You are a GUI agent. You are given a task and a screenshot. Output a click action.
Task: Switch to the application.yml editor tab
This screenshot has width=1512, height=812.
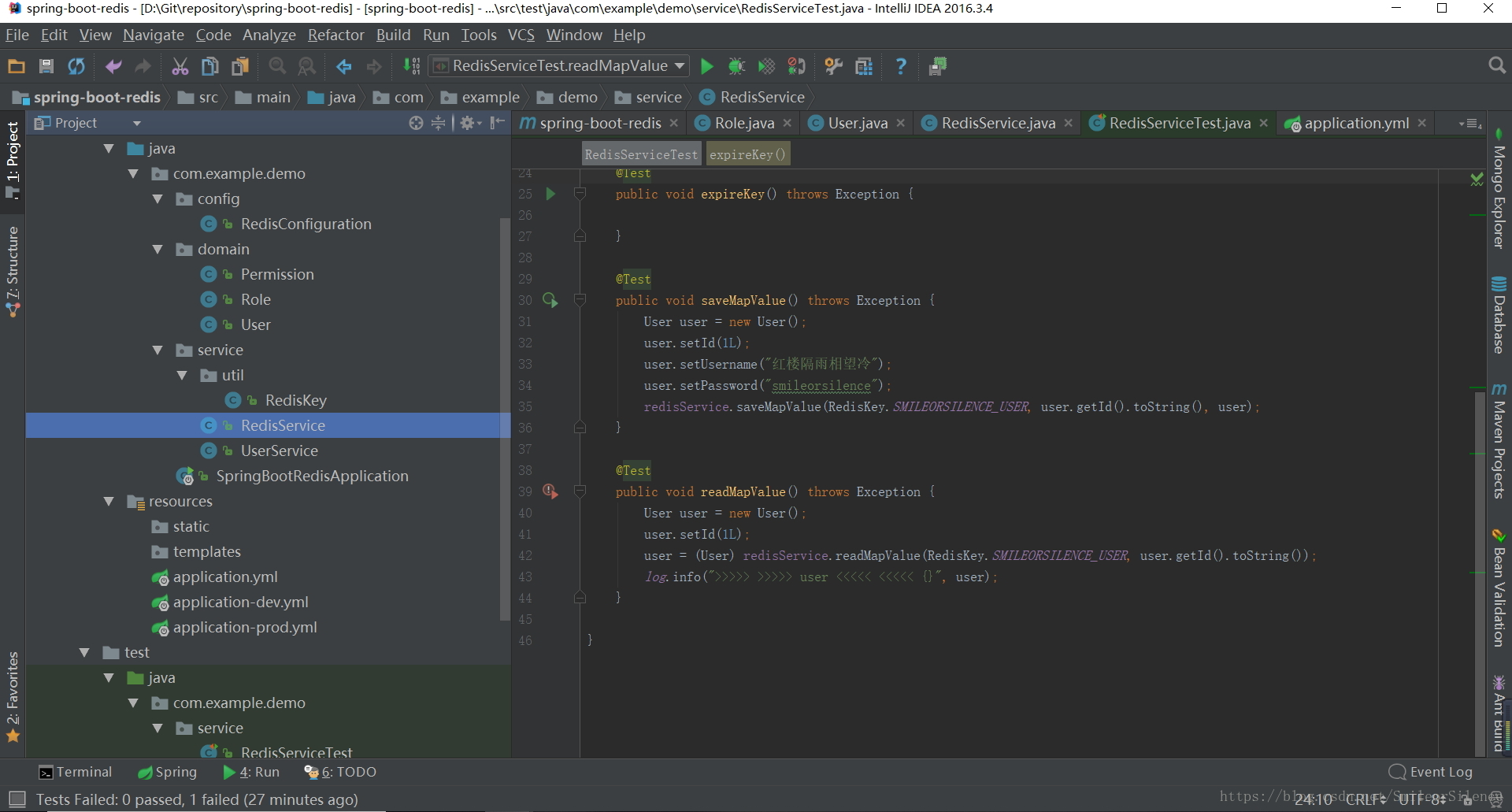(1356, 123)
